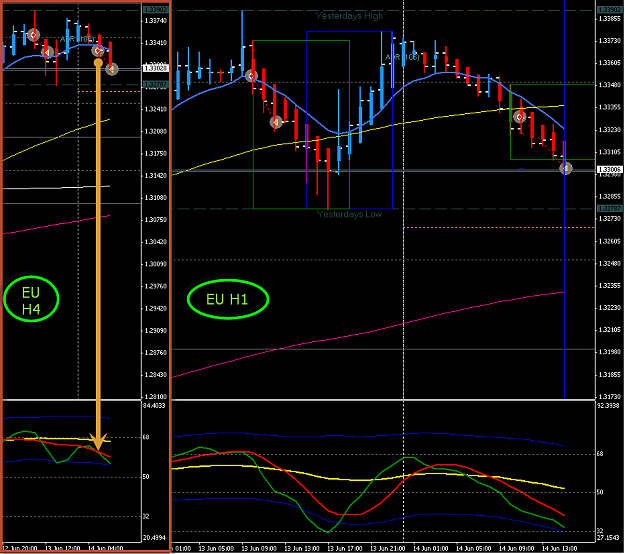Click the 1.33902 price tag on the H4 axis
The width and height of the screenshot is (625, 554).
click(x=155, y=10)
